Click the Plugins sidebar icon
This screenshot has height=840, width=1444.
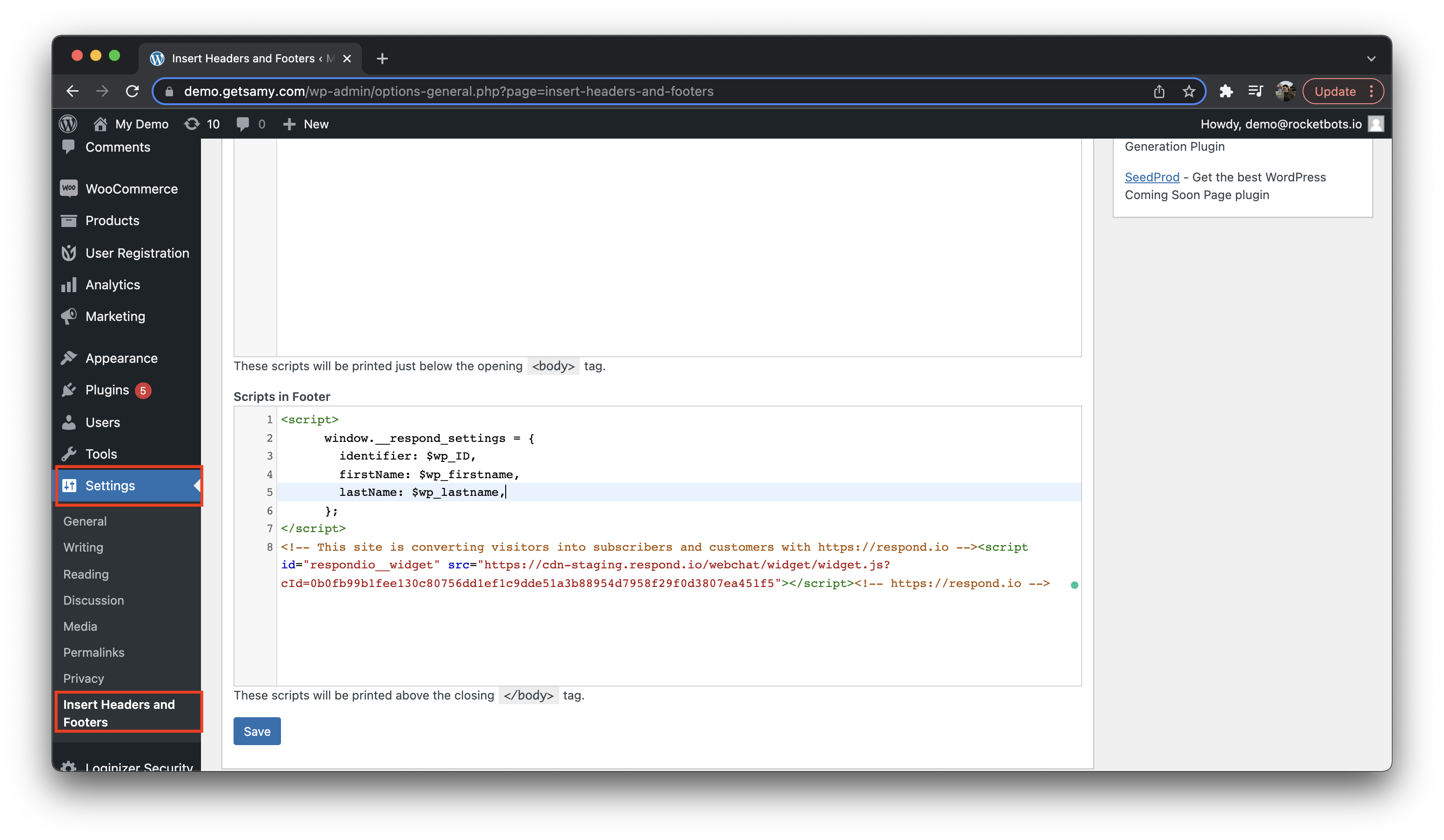69,390
